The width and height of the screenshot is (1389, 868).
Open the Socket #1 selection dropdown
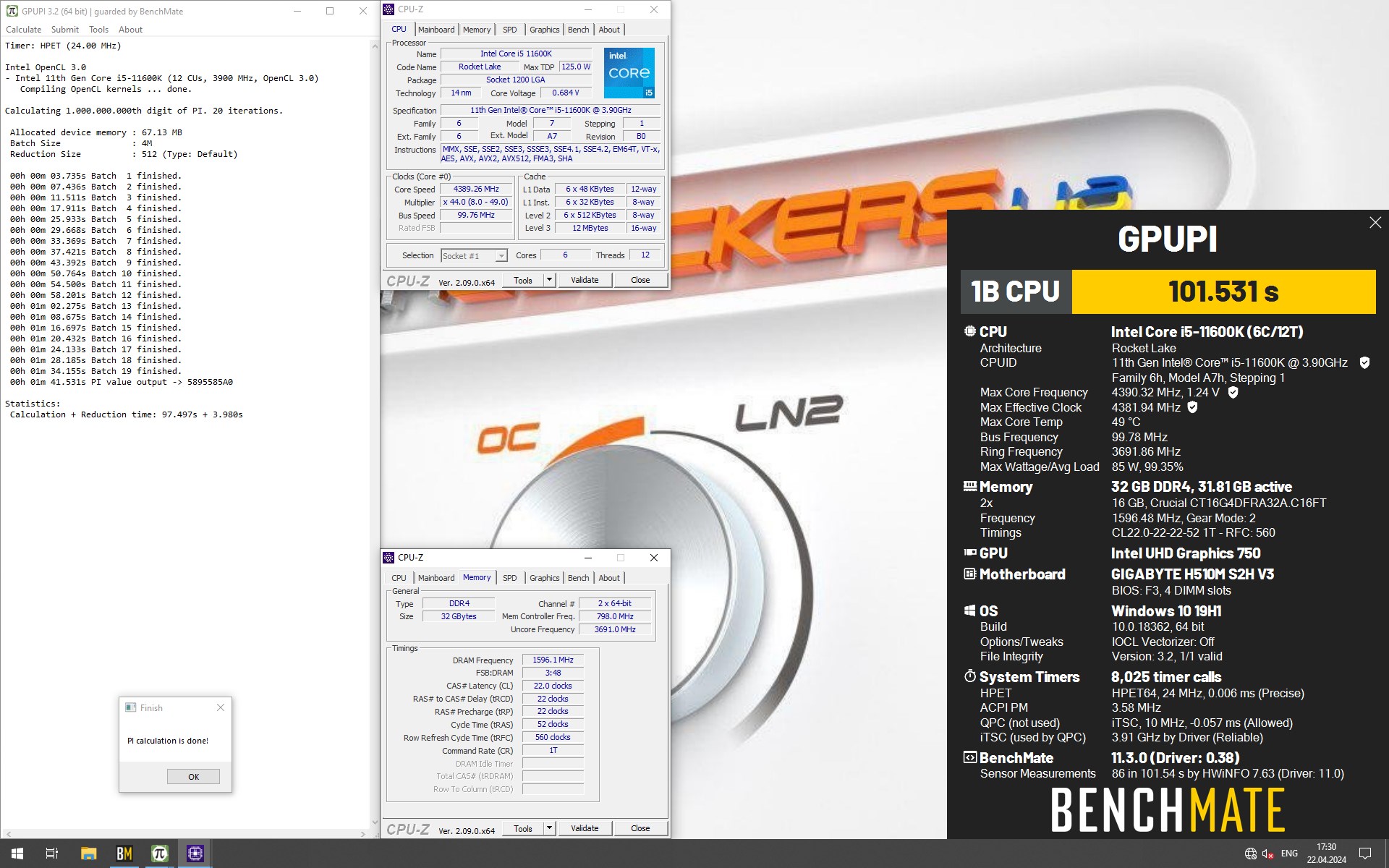[x=474, y=255]
